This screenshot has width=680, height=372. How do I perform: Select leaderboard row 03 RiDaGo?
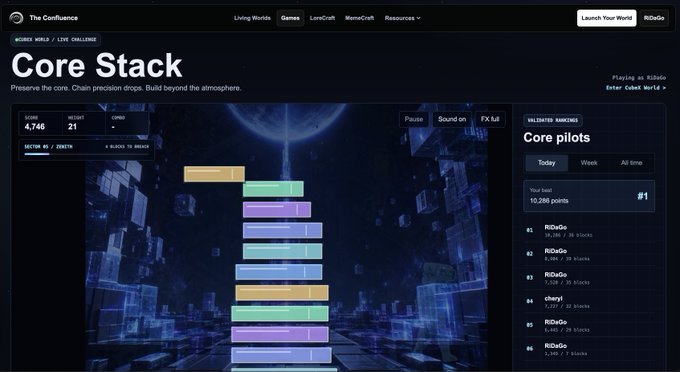(x=589, y=278)
